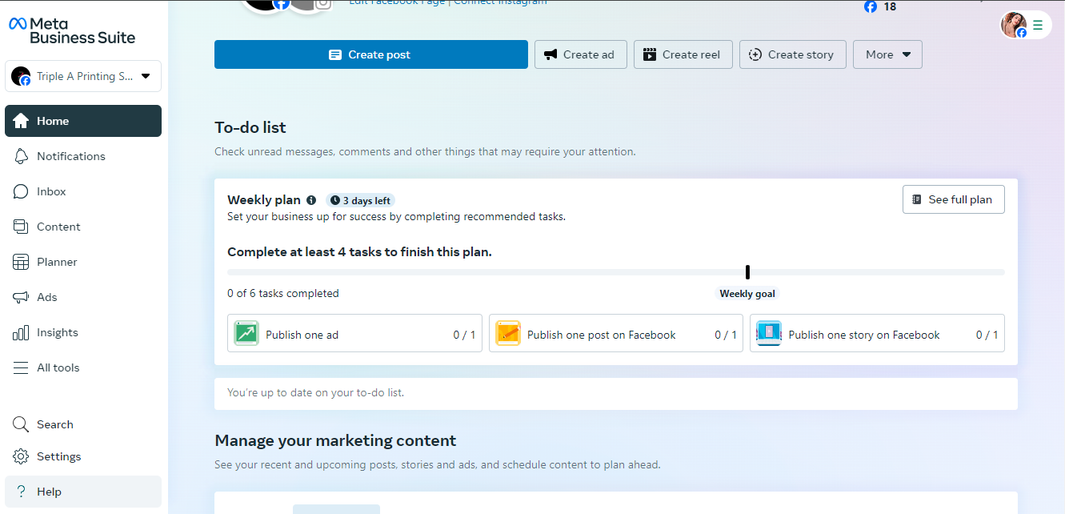This screenshot has height=514, width=1065.
Task: Click the Weekly plan info icon
Action: (x=311, y=200)
